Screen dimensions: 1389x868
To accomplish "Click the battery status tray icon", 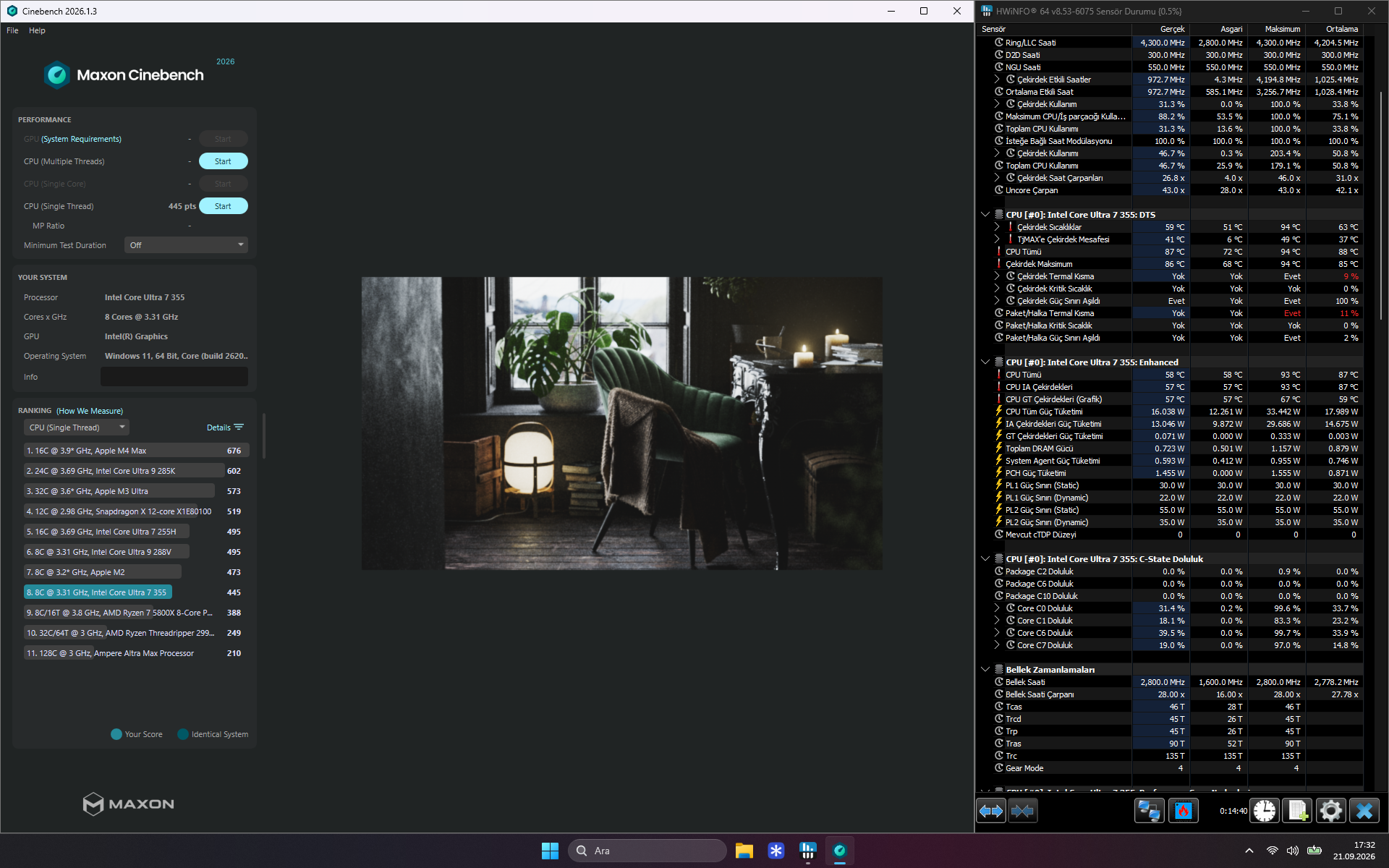I will pos(1314,851).
